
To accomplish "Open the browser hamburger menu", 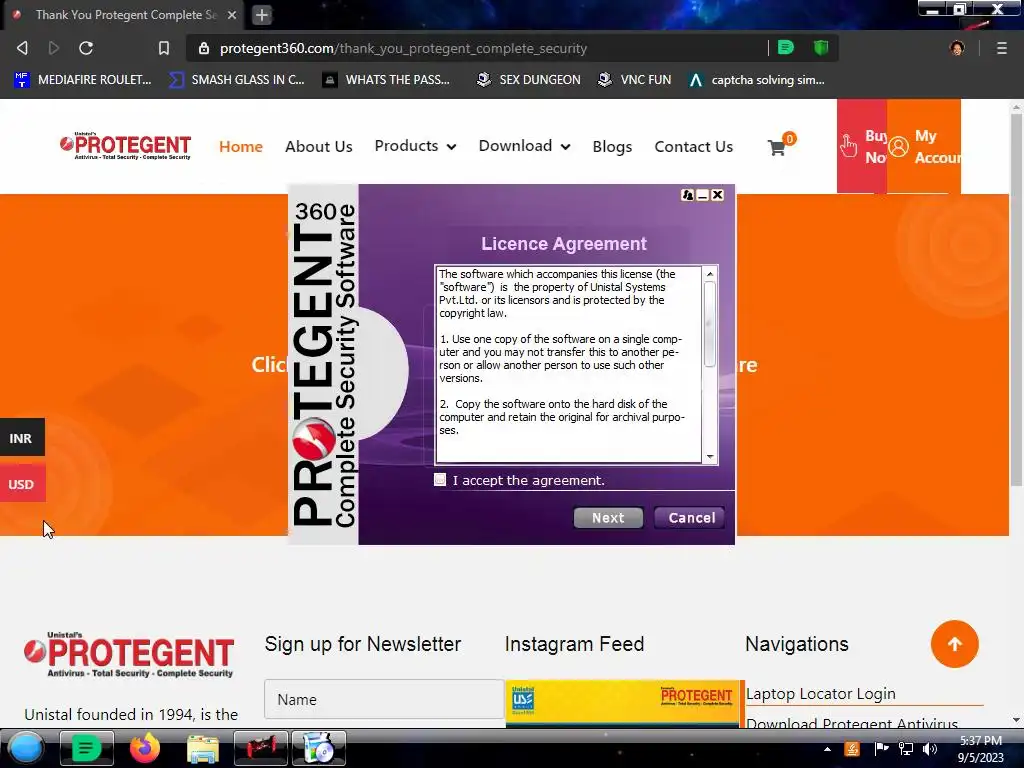I will 1002,48.
